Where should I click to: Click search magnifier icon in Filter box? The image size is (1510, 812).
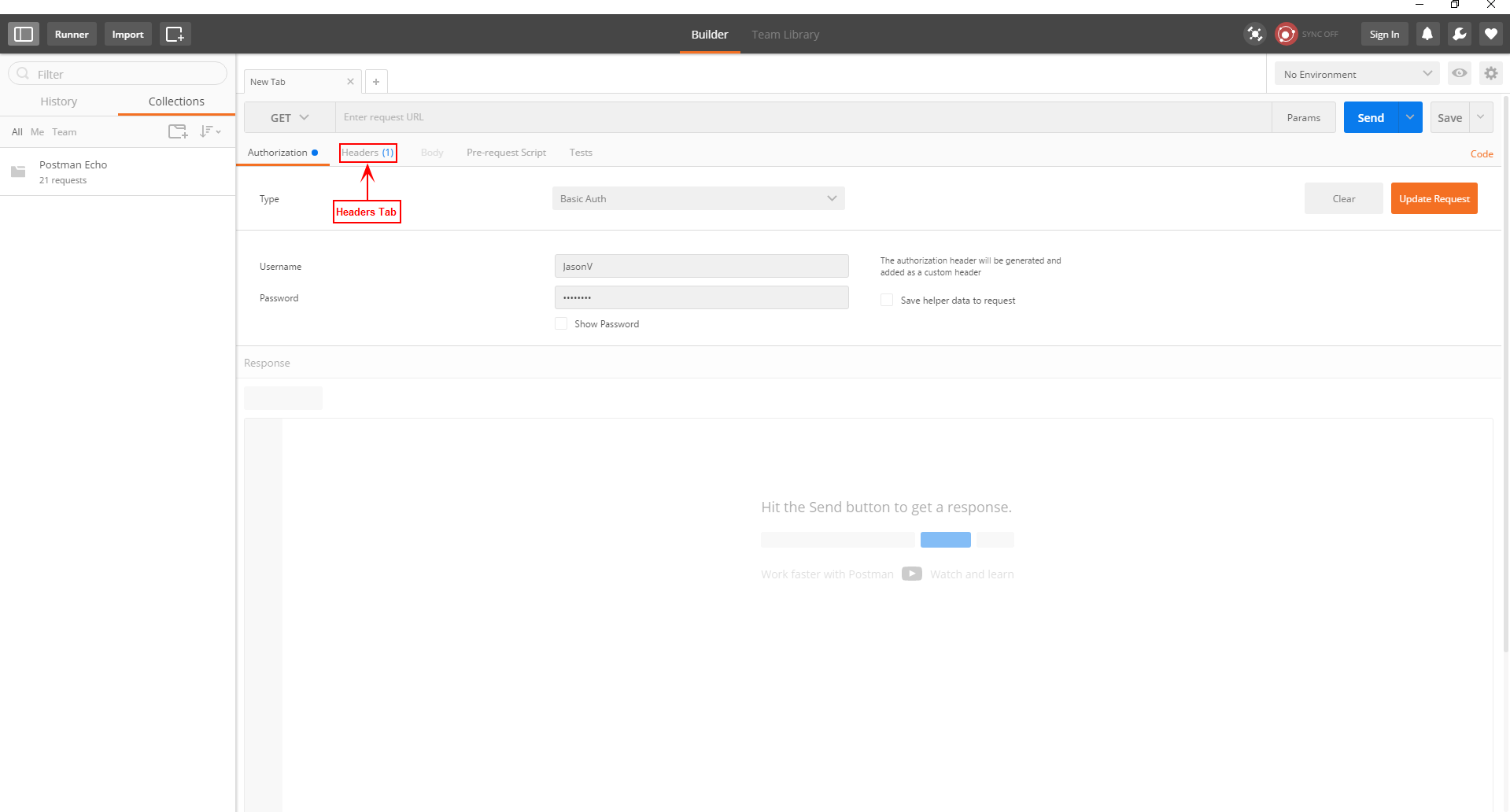24,74
